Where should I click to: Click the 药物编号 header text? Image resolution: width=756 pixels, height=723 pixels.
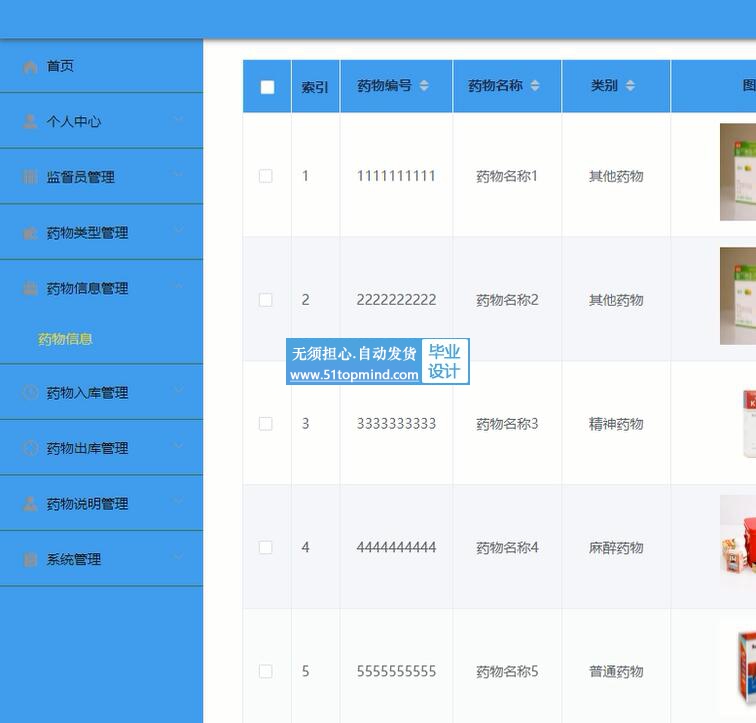click(x=384, y=86)
